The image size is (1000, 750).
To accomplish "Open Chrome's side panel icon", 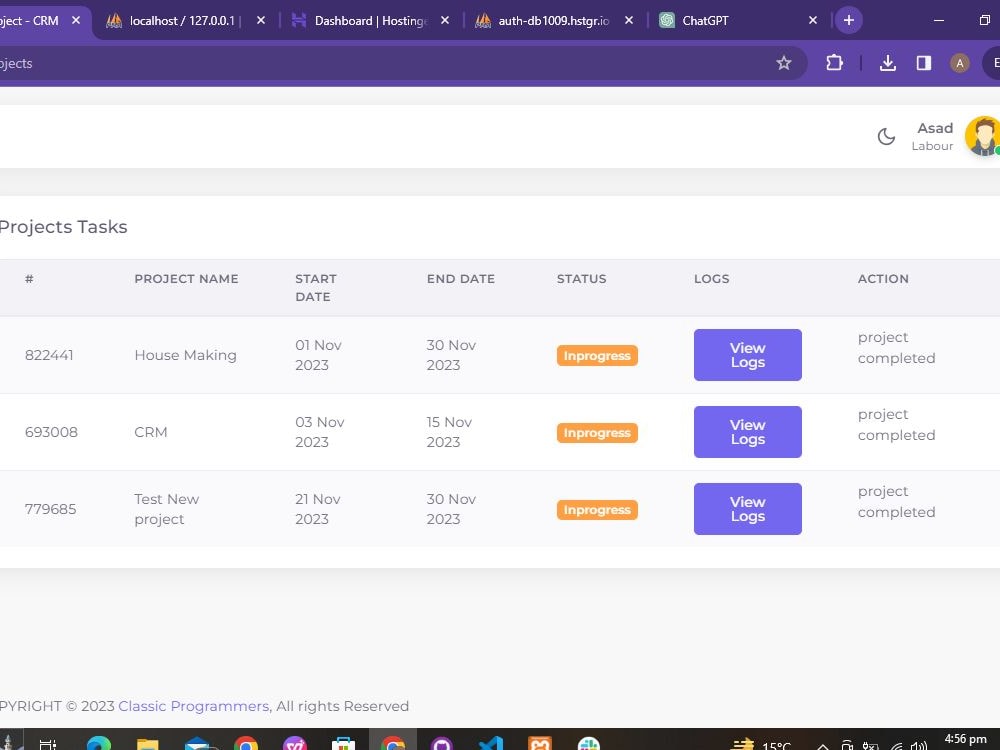I will tap(922, 62).
